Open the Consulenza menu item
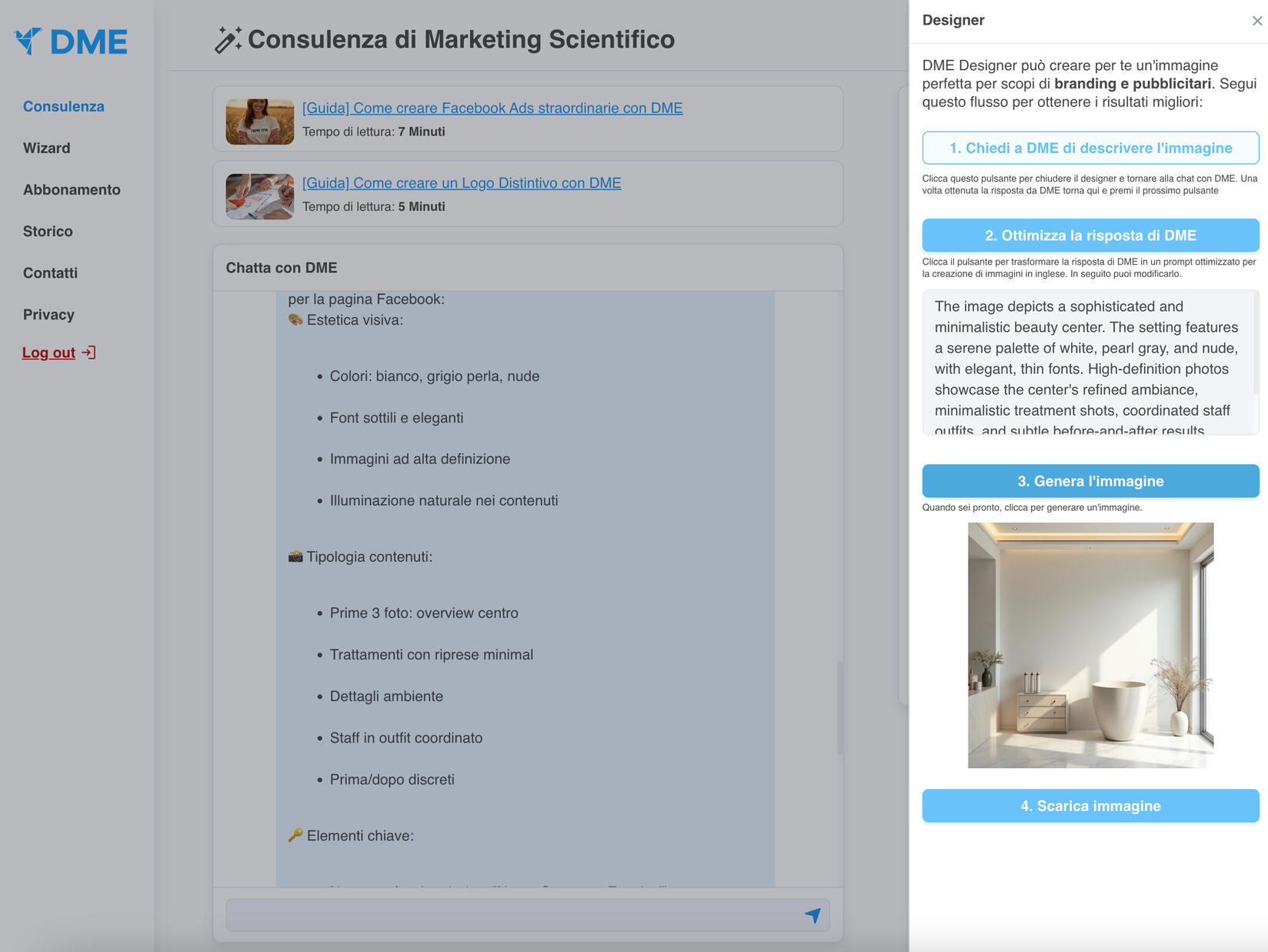The width and height of the screenshot is (1268, 952). (63, 106)
